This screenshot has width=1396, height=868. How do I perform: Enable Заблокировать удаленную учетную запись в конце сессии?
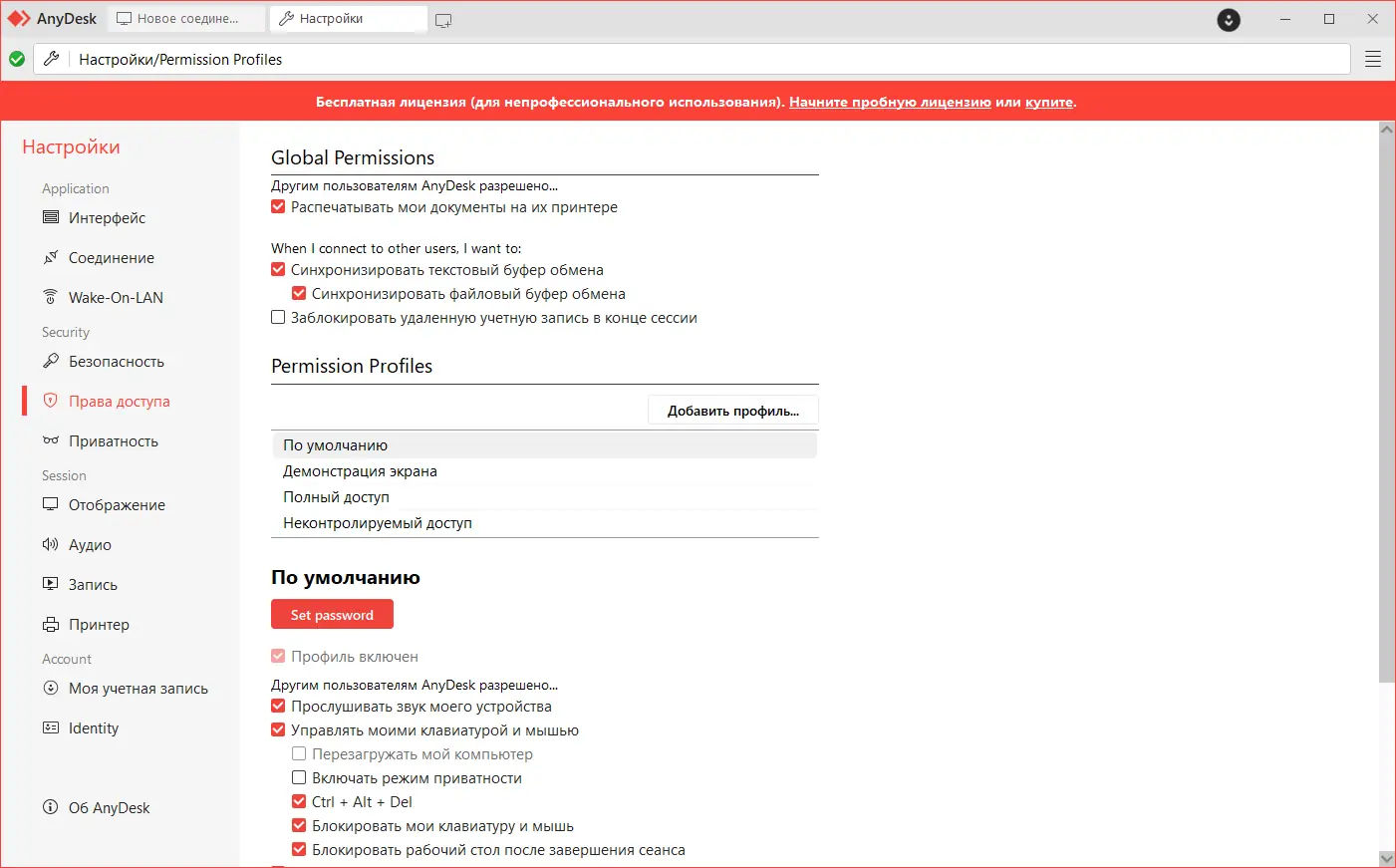278,318
